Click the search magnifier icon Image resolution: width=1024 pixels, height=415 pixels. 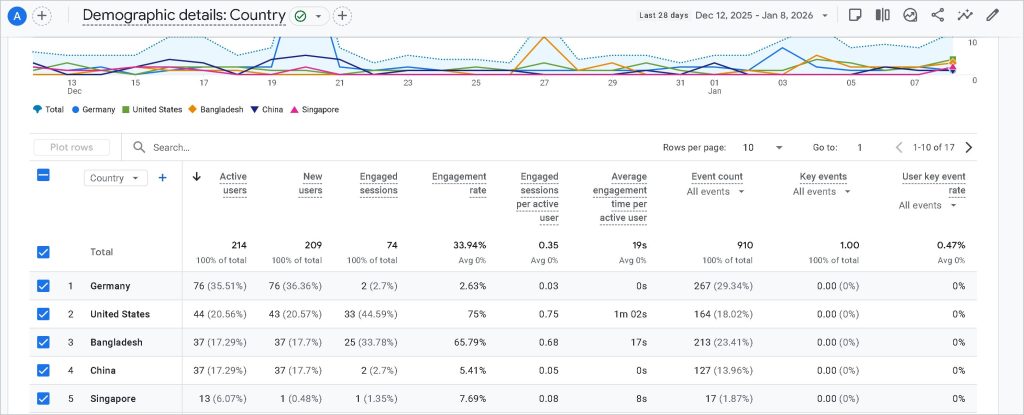pyautogui.click(x=139, y=147)
